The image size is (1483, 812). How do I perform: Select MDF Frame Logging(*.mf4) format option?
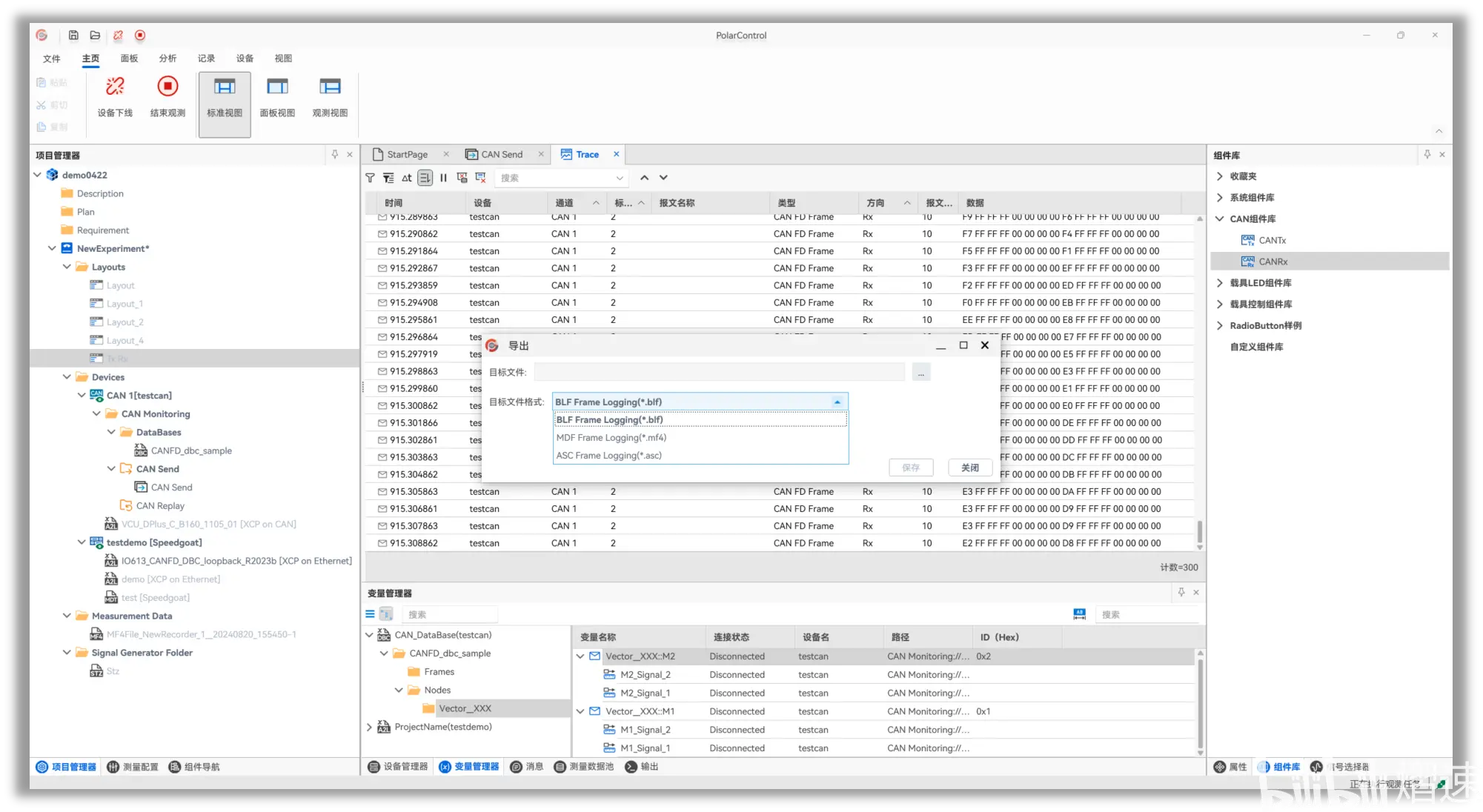click(x=611, y=438)
